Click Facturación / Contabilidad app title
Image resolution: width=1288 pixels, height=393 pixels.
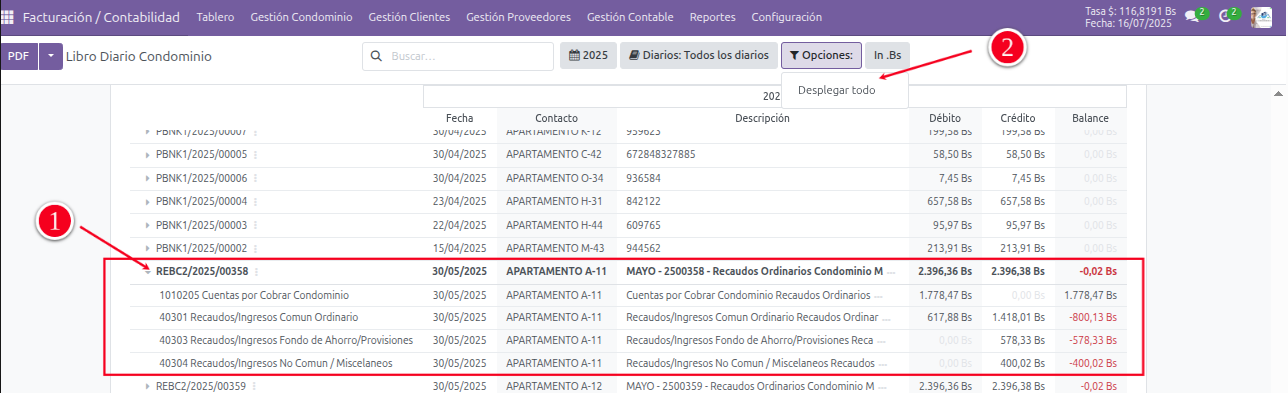pyautogui.click(x=101, y=17)
